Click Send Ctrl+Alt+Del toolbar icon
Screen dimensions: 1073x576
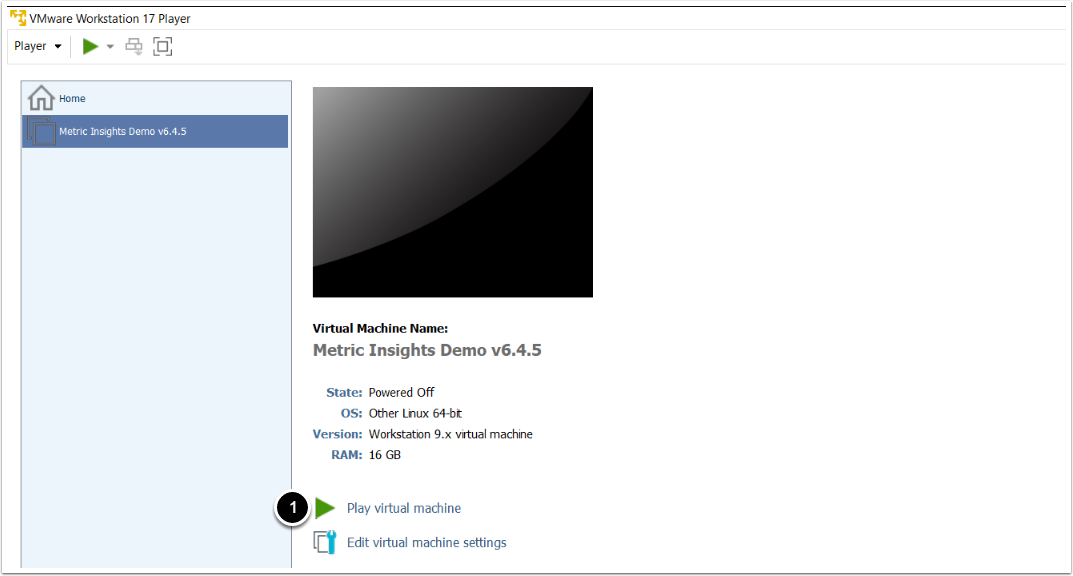(133, 47)
